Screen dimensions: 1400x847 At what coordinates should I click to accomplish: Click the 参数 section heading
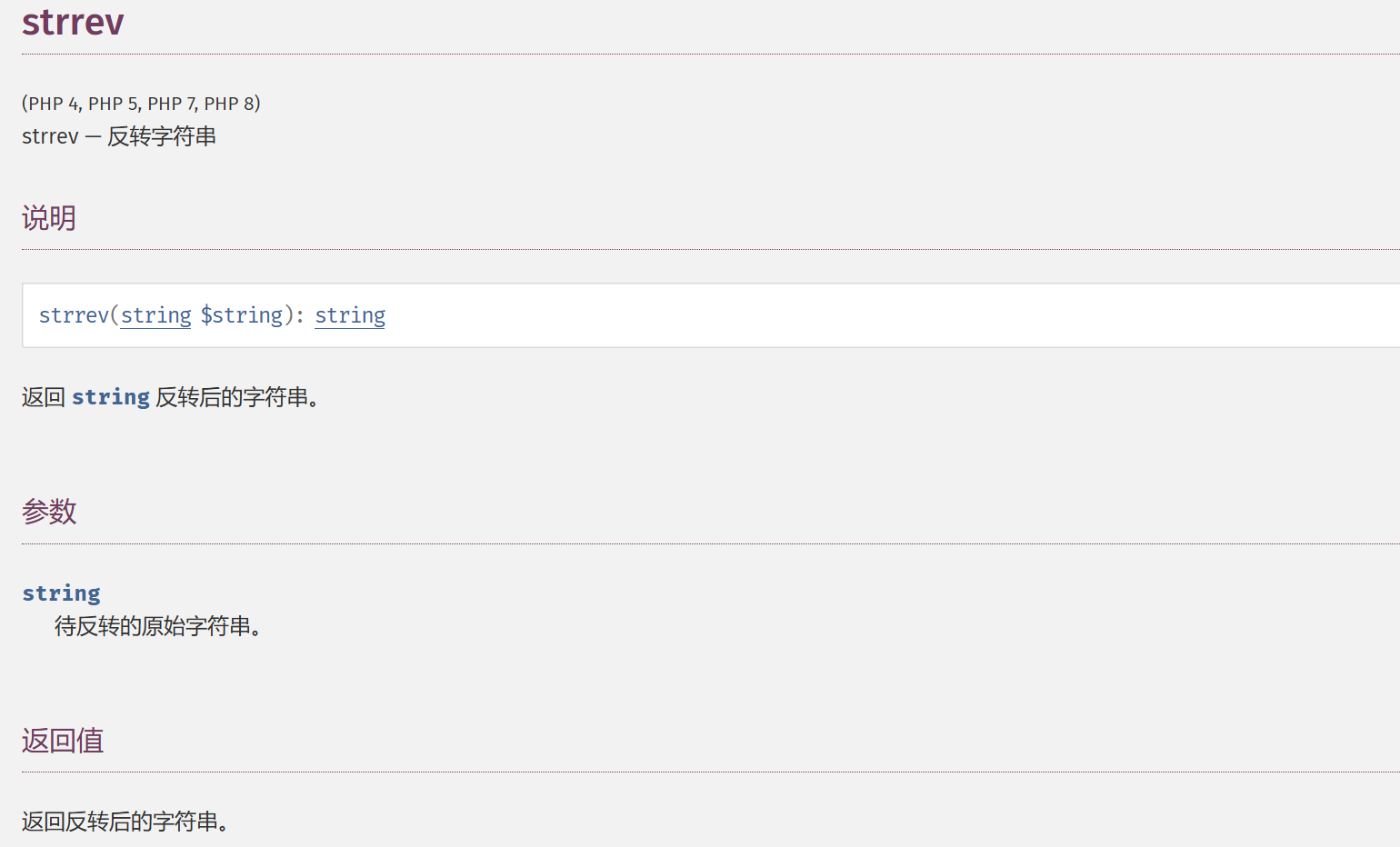point(49,512)
